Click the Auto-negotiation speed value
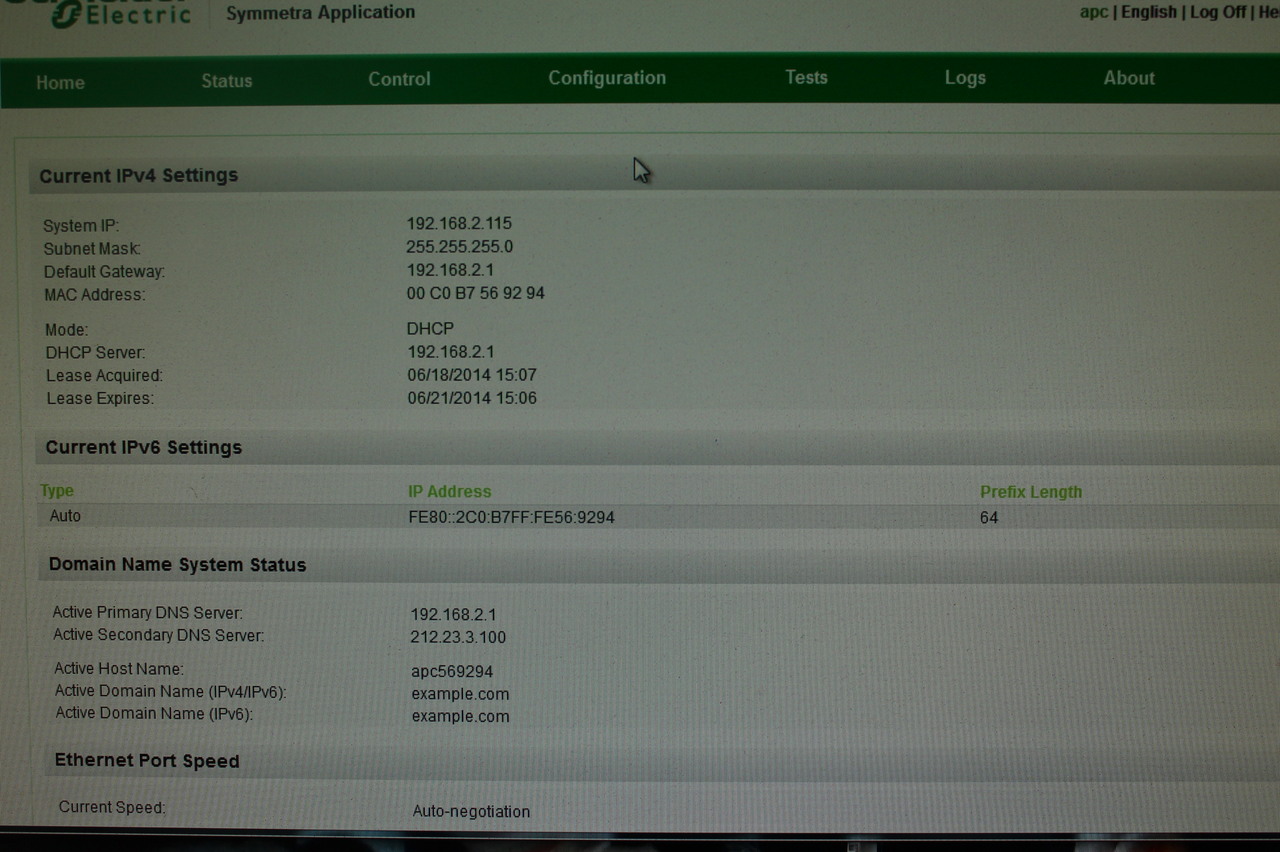This screenshot has height=852, width=1280. 471,811
